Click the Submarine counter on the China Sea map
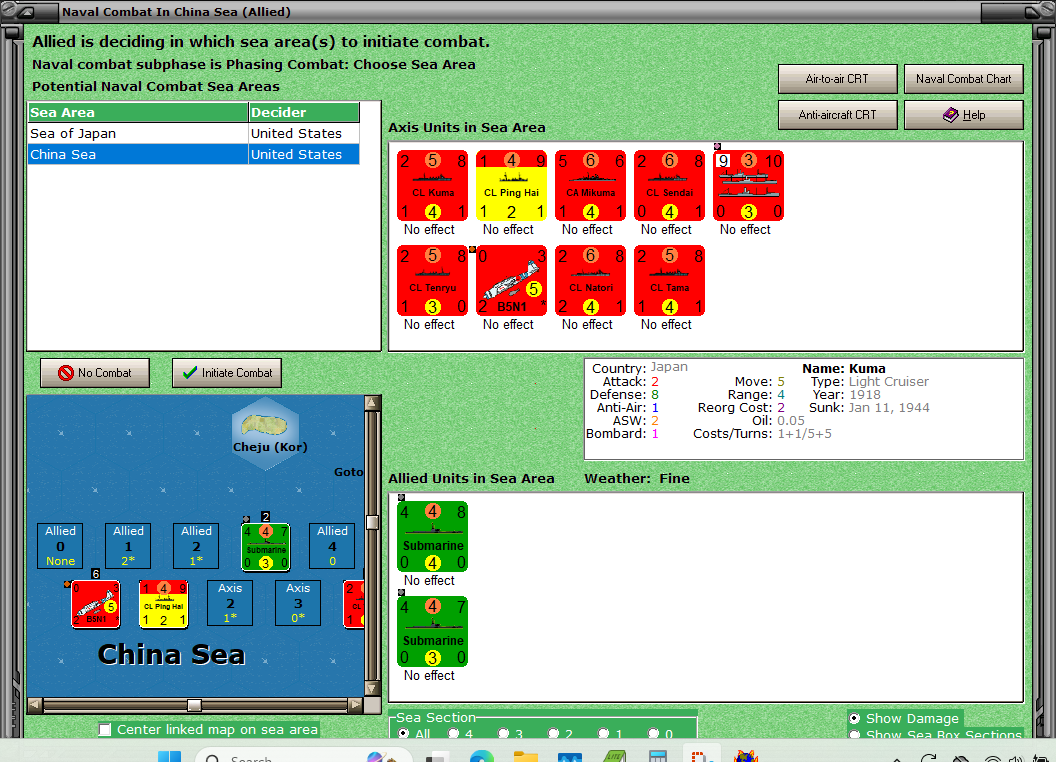1056x762 pixels. [x=266, y=547]
